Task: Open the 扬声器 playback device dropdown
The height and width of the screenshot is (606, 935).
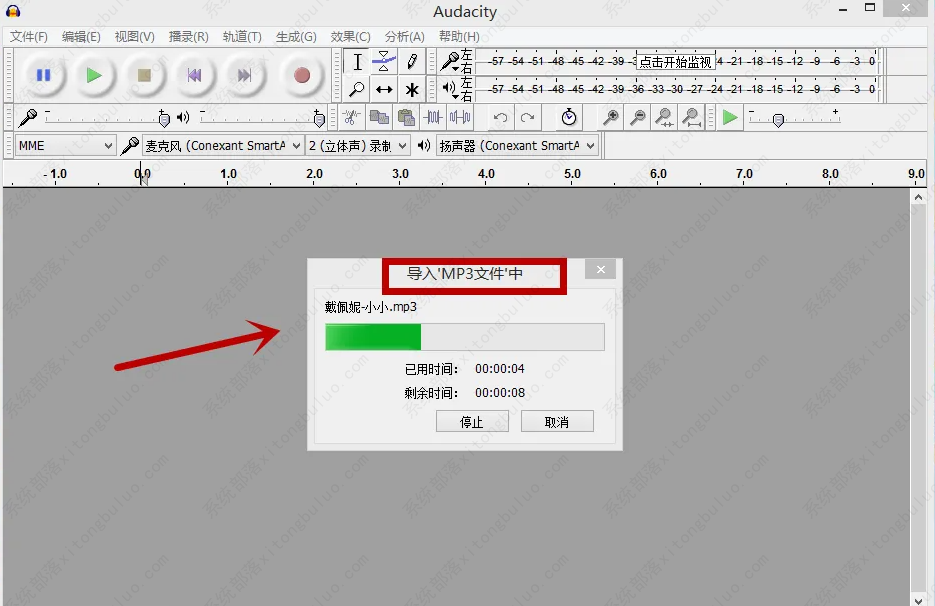Action: pyautogui.click(x=518, y=146)
